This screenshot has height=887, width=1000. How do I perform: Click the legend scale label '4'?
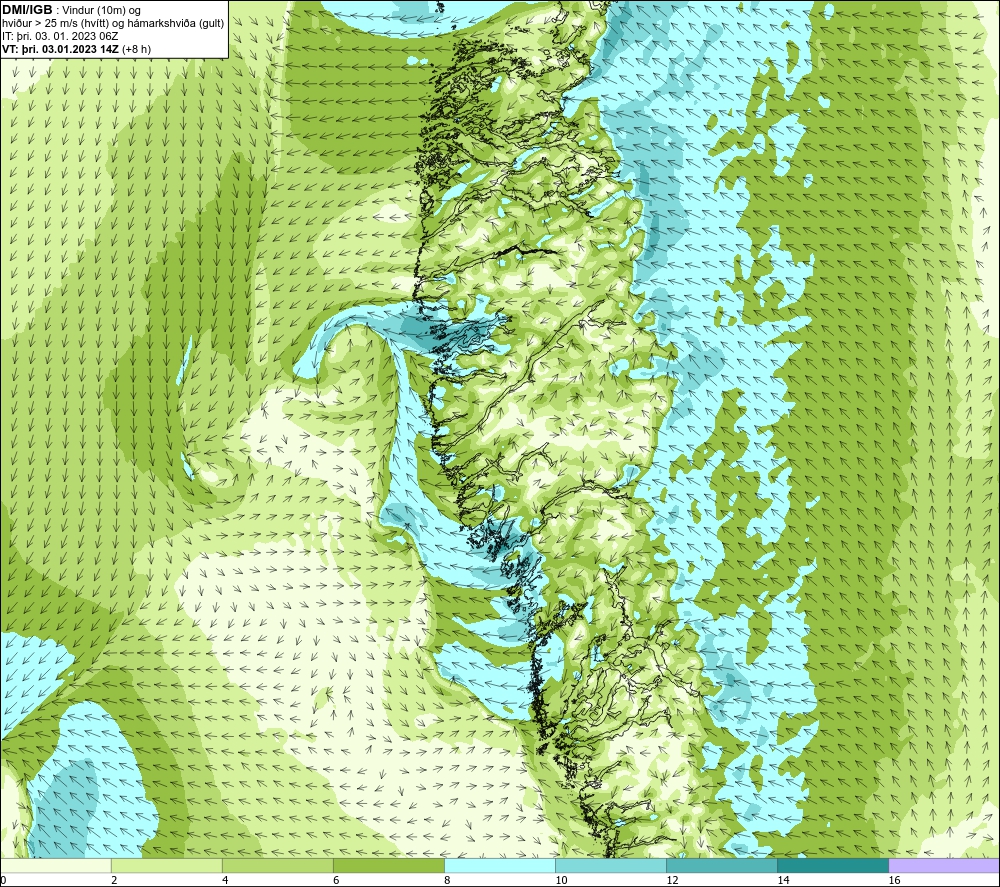225,880
